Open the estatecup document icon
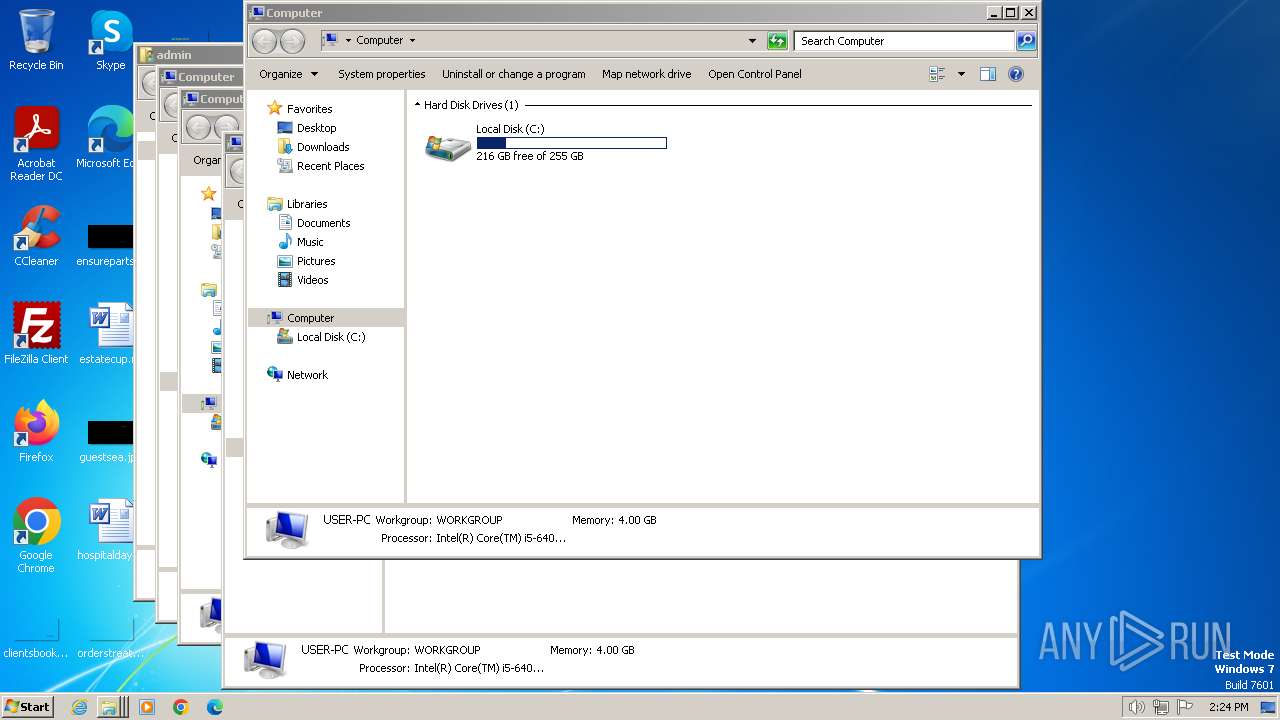The image size is (1280, 720). (x=108, y=333)
